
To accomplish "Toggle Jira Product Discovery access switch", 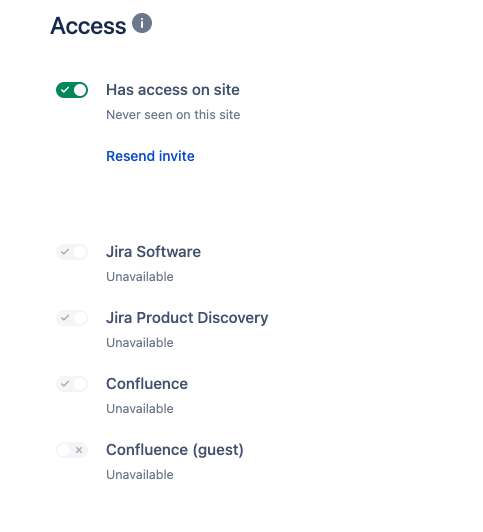I will point(72,318).
